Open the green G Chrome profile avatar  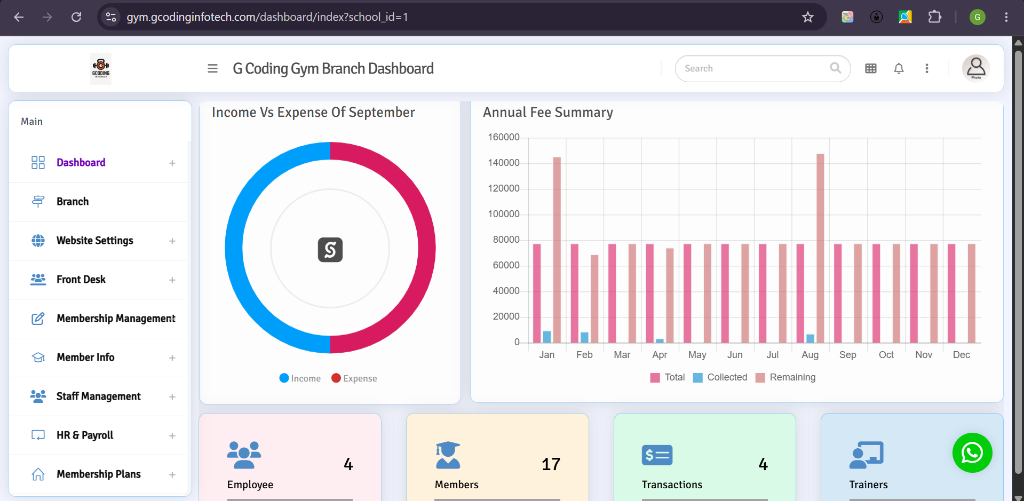click(x=977, y=18)
